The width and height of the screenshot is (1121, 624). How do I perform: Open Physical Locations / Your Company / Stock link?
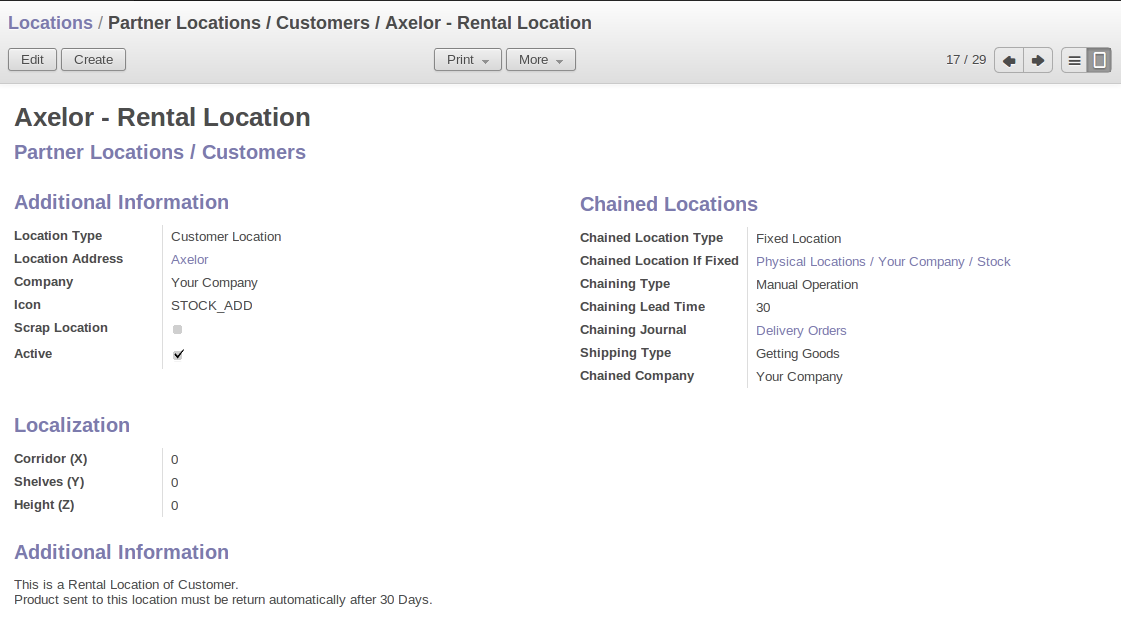click(882, 262)
